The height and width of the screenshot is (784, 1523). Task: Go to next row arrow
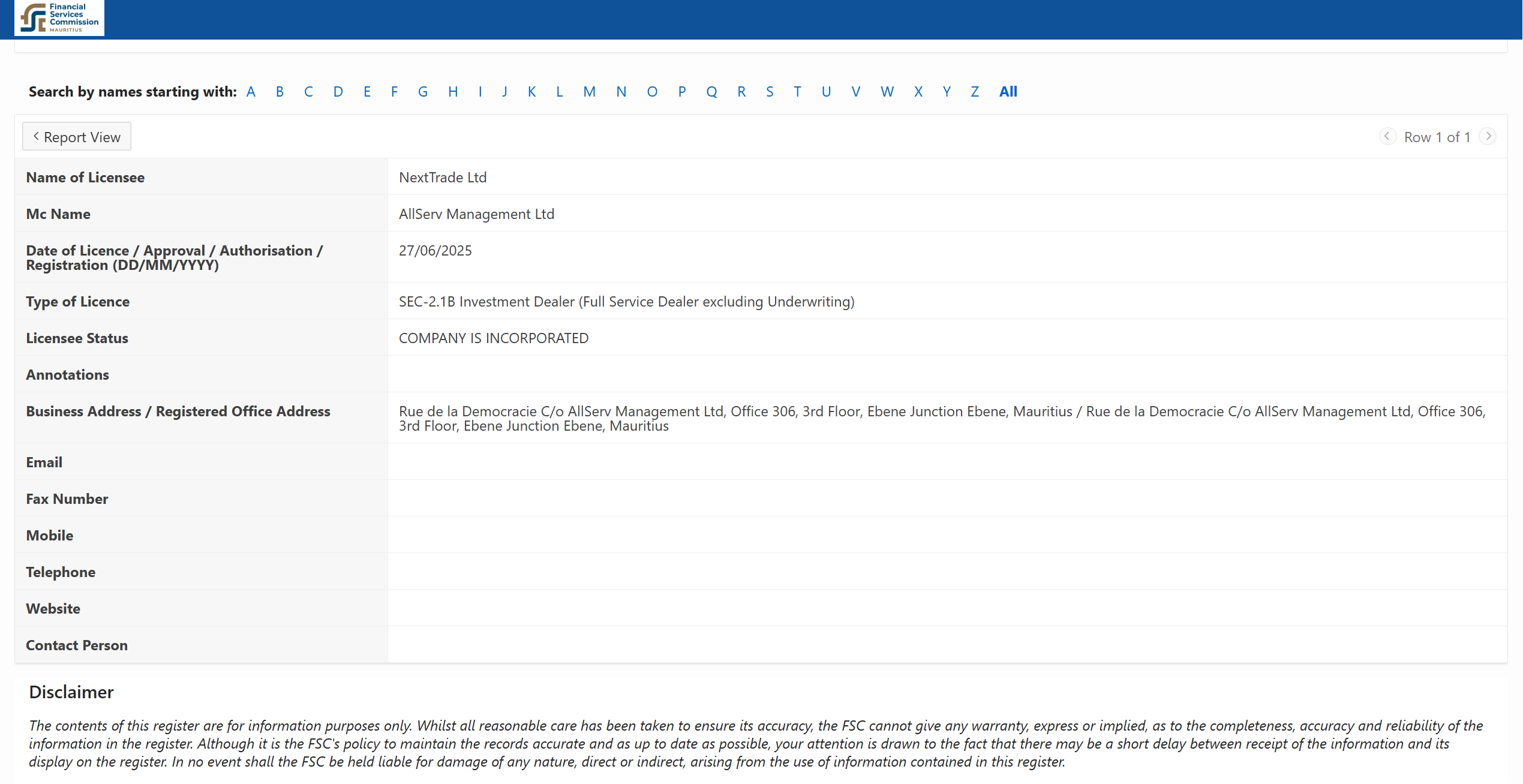coord(1488,137)
